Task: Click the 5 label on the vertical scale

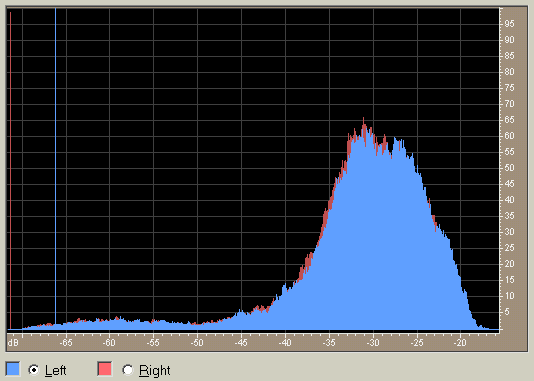Action: (507, 312)
